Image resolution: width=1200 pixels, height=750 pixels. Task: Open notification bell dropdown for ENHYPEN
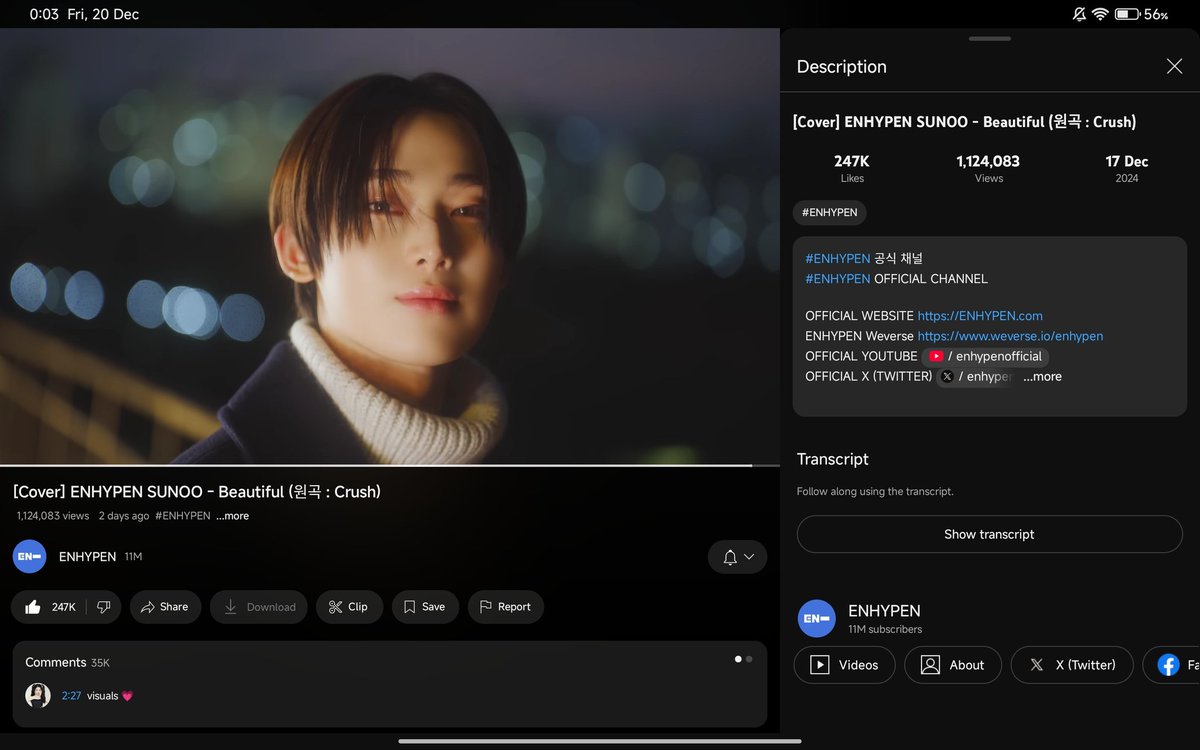(738, 557)
